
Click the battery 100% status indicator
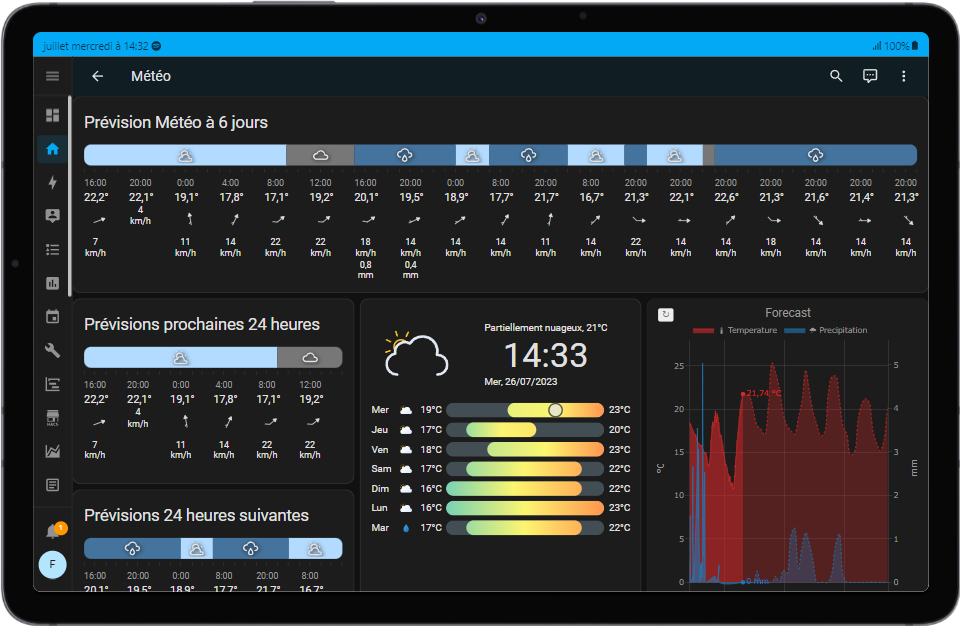point(901,46)
